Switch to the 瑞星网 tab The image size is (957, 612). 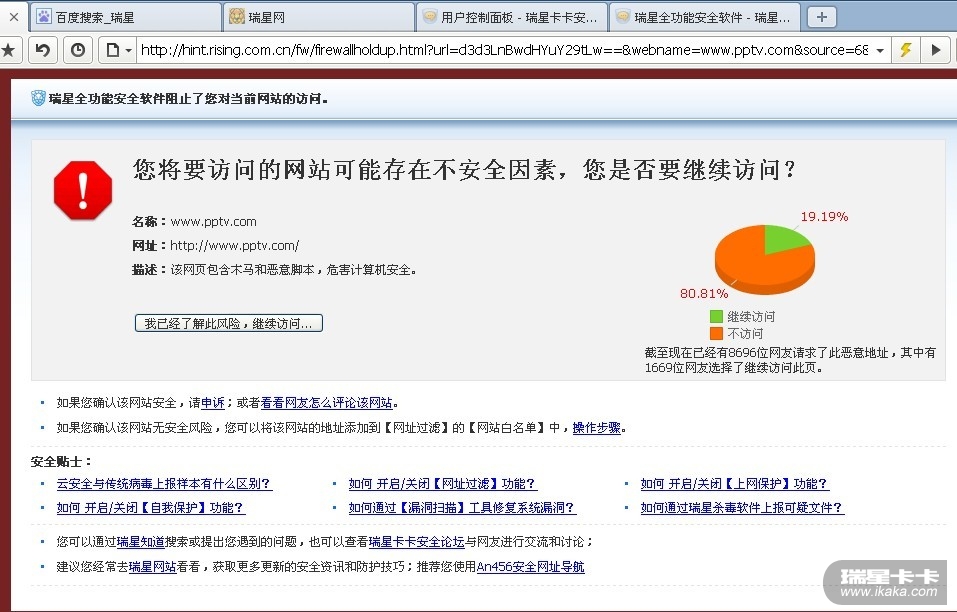point(318,17)
